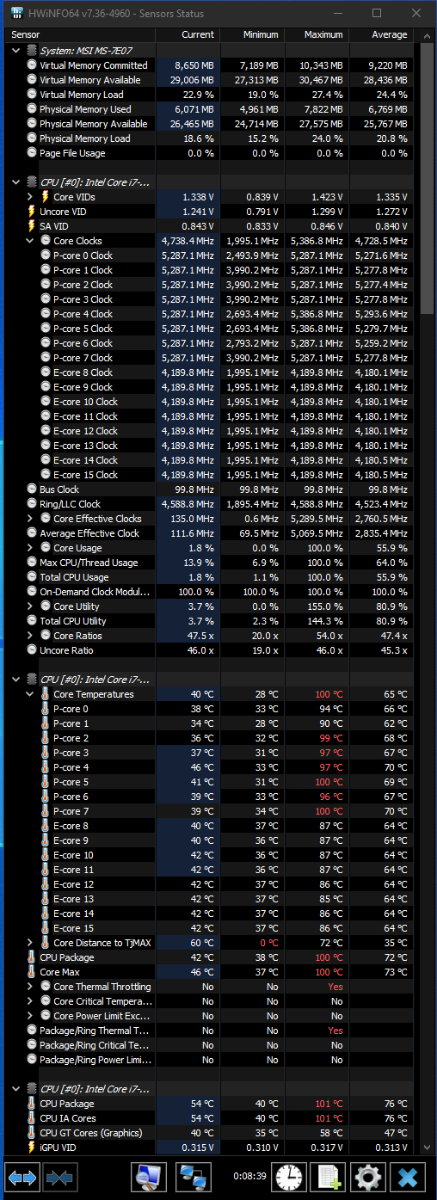Viewport: 437px width, 1200px height.
Task: Select the Virtual Memory Committed row
Action: pyautogui.click(x=208, y=65)
